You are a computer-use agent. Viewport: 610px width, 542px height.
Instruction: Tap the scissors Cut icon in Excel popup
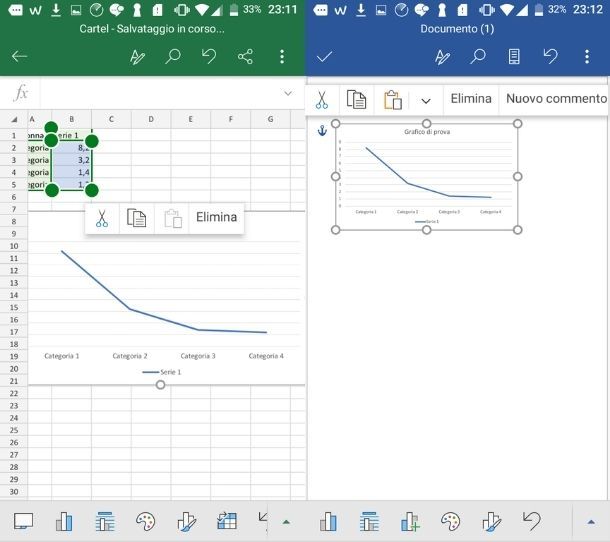click(x=102, y=218)
